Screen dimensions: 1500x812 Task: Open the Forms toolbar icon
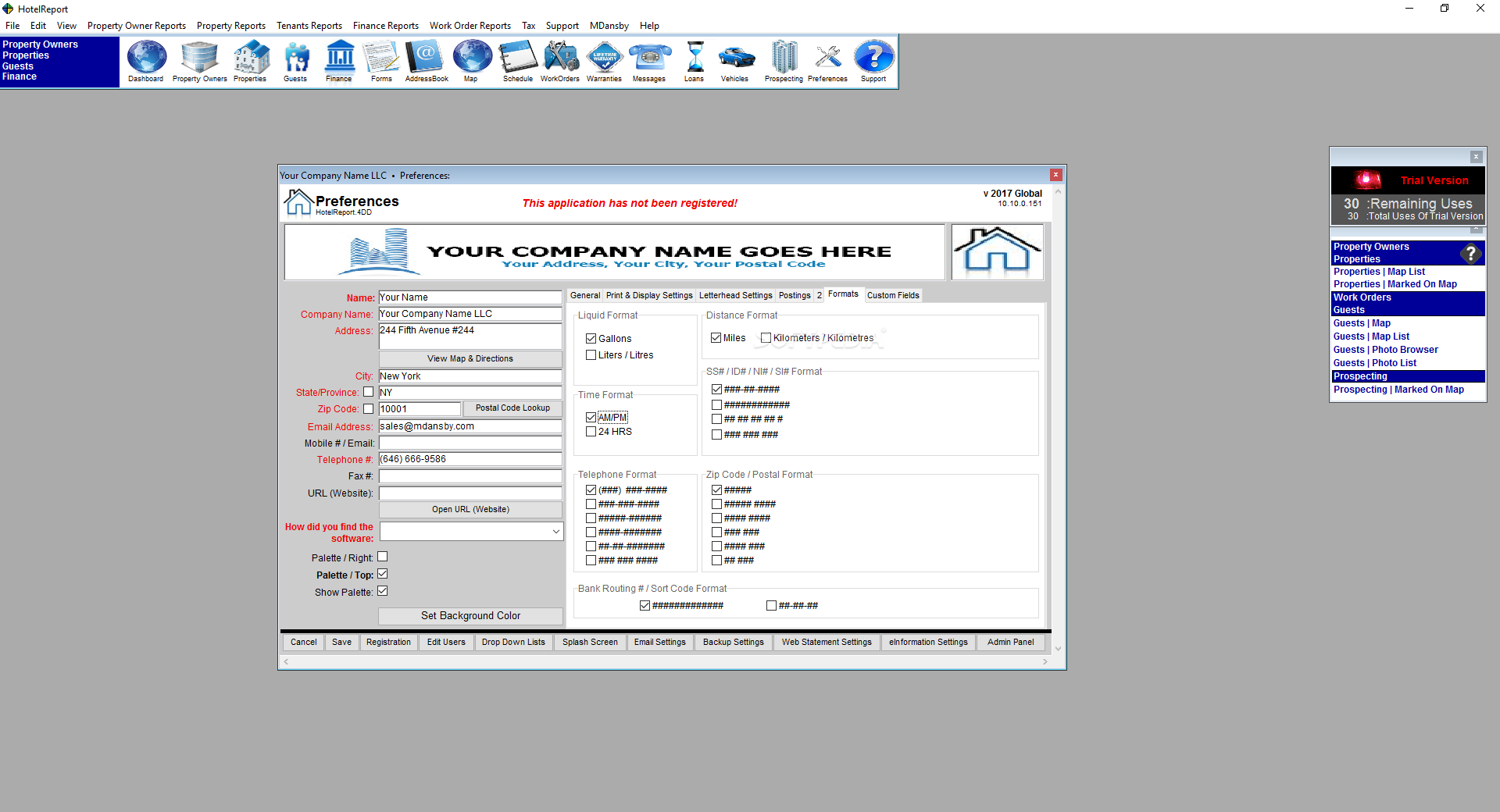pos(381,61)
